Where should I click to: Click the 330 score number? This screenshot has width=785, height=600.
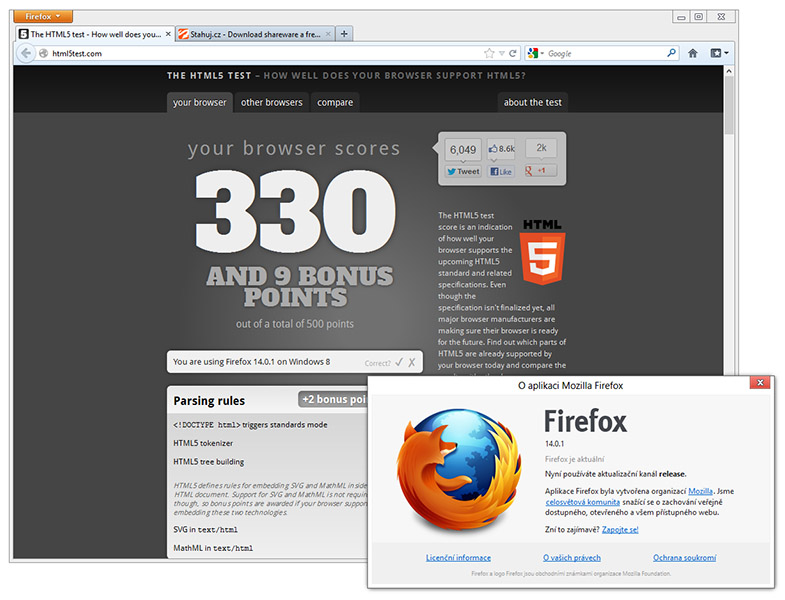pos(296,211)
